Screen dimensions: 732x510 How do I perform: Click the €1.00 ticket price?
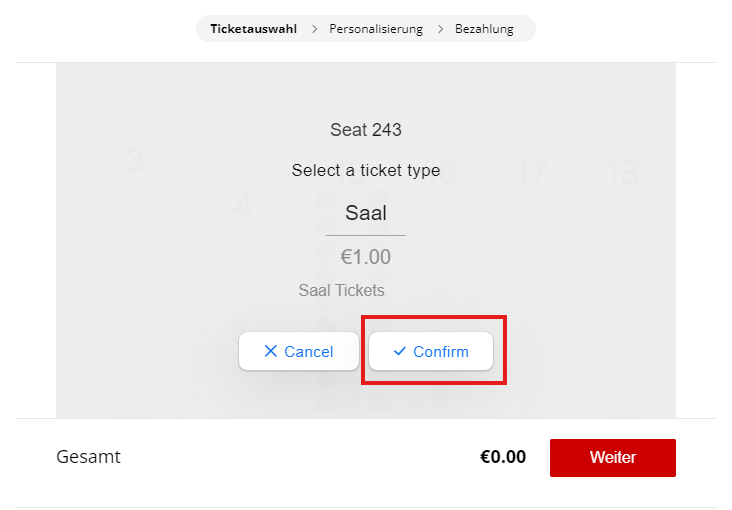366,257
